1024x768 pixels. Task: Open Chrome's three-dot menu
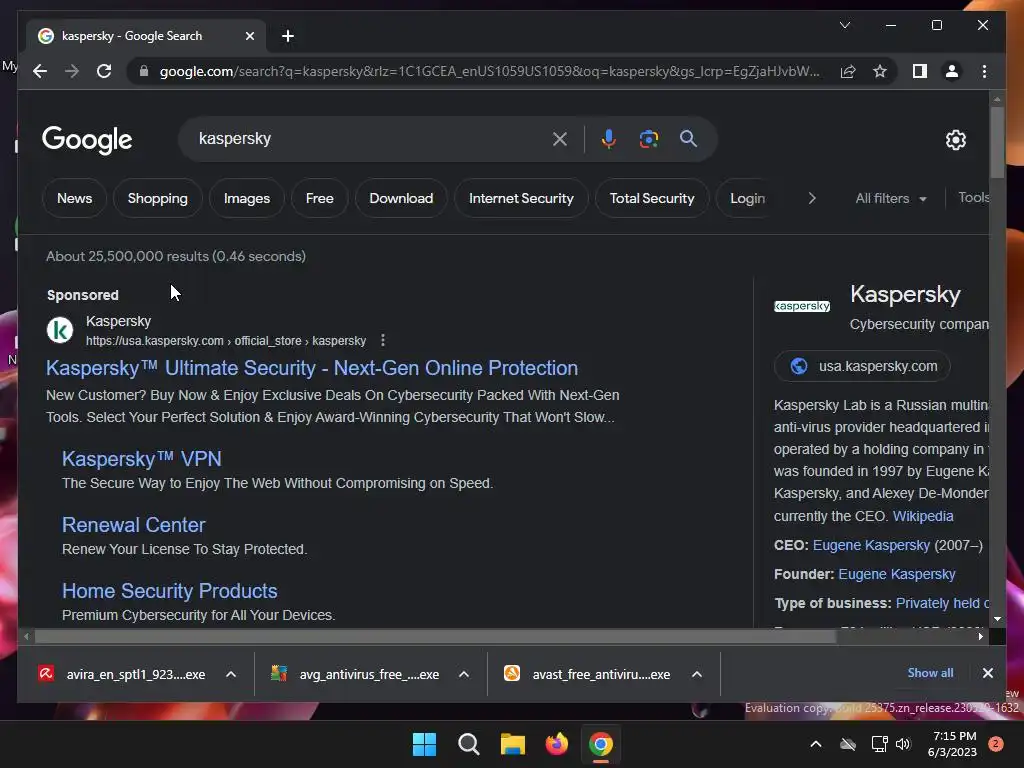click(984, 71)
